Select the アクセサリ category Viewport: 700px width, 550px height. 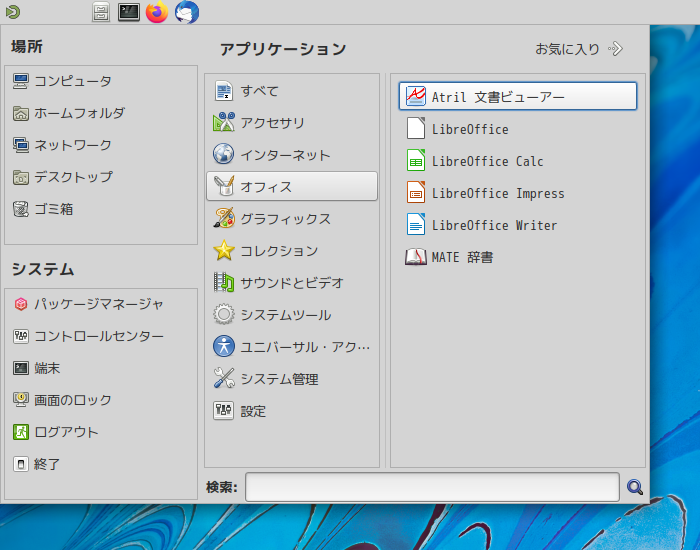(x=292, y=122)
